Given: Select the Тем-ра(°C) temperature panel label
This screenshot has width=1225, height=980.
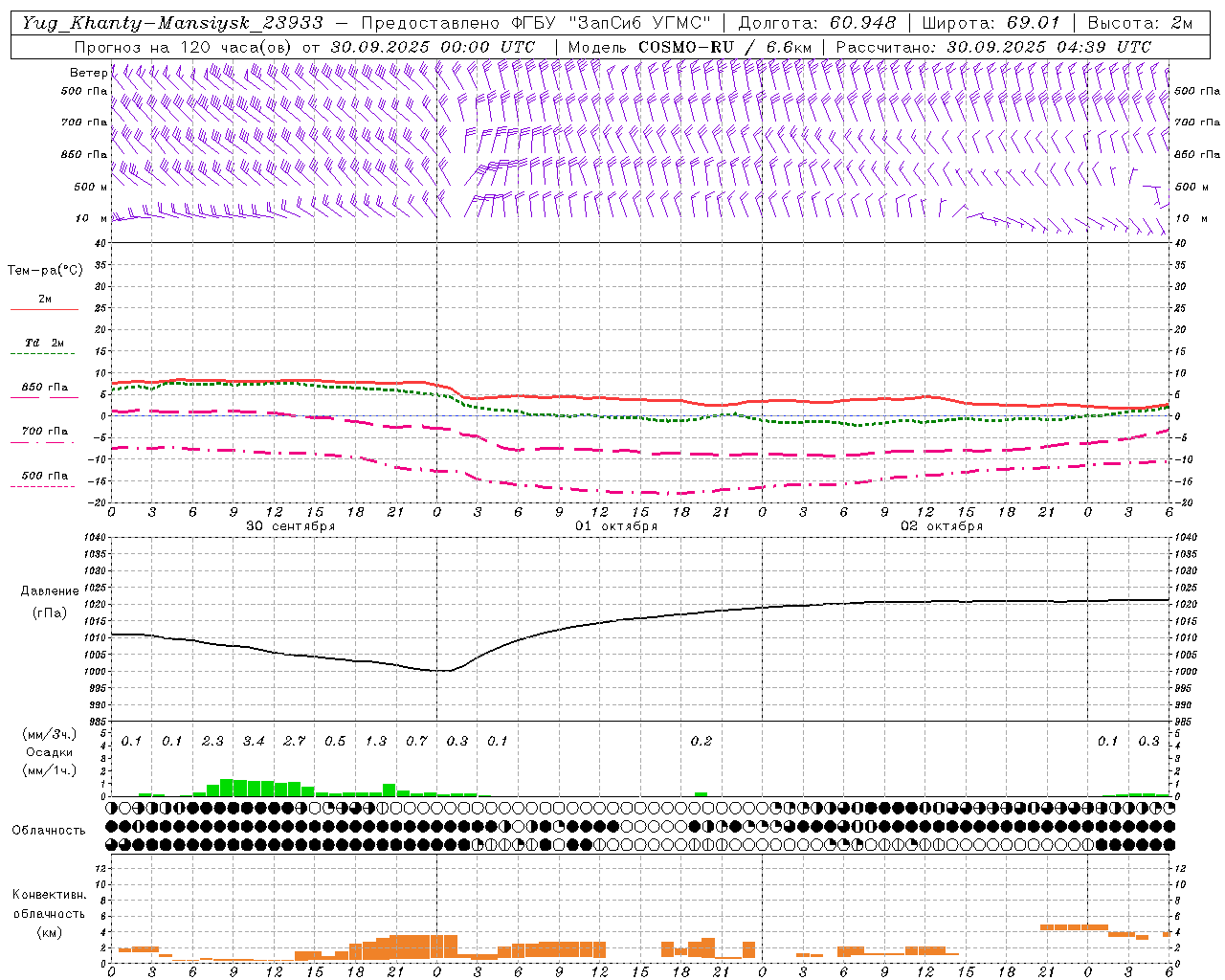Looking at the screenshot, I should click(45, 271).
